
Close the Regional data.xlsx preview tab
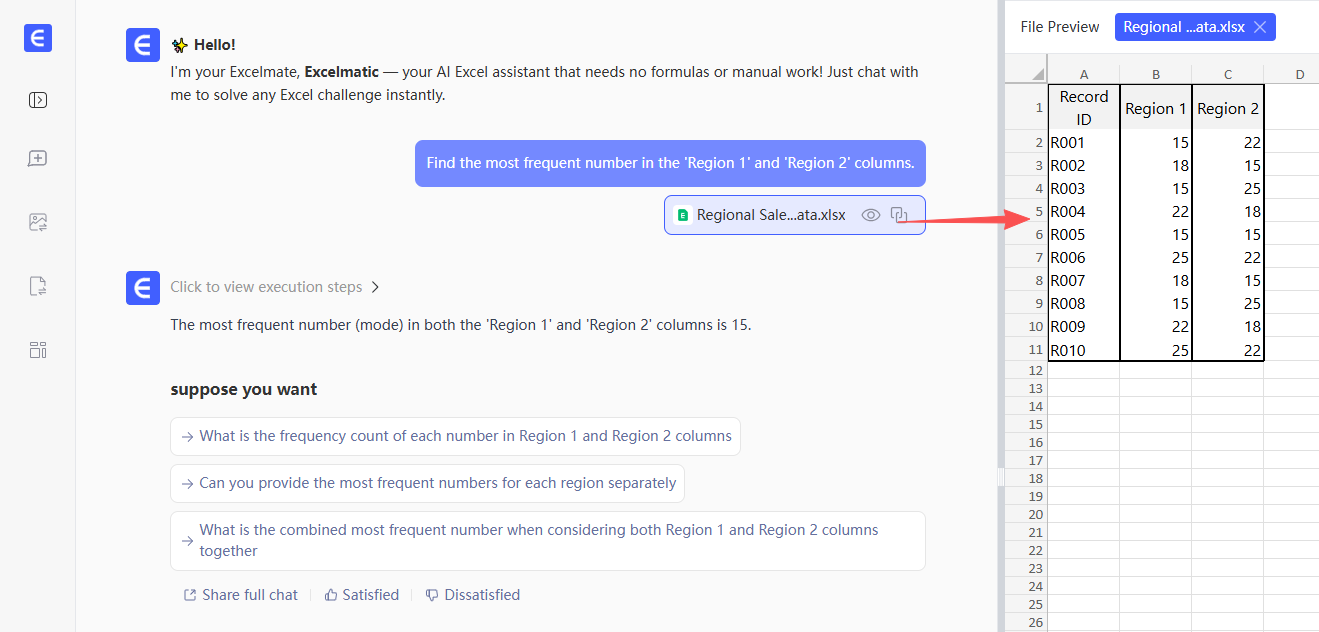point(1260,27)
